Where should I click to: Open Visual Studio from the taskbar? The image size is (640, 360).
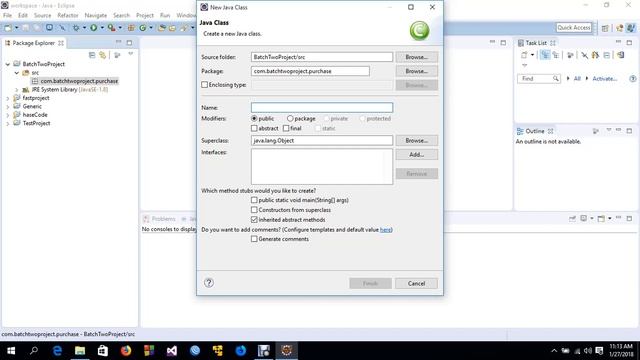pyautogui.click(x=172, y=351)
